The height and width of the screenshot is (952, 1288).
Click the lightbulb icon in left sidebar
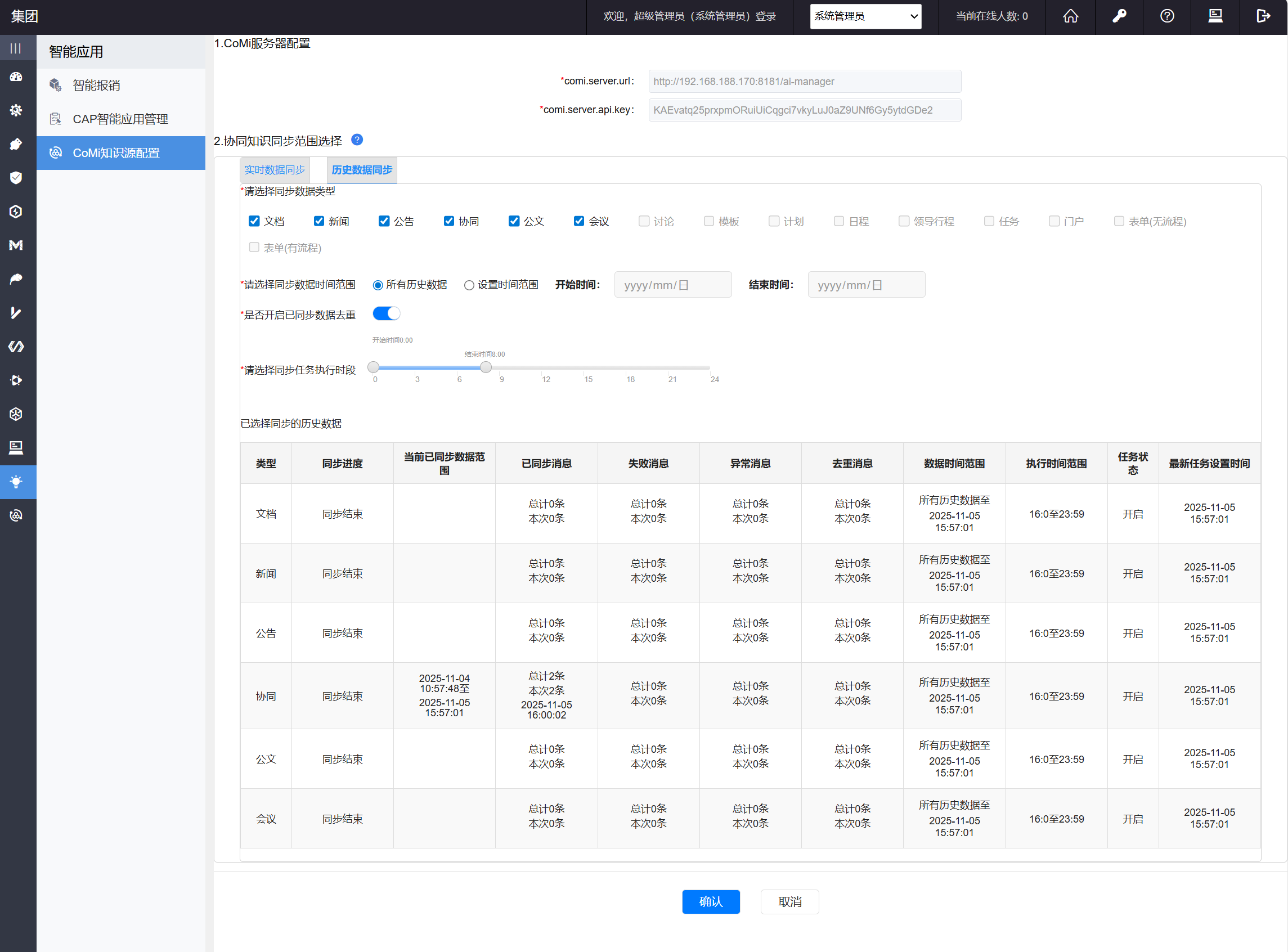point(16,482)
